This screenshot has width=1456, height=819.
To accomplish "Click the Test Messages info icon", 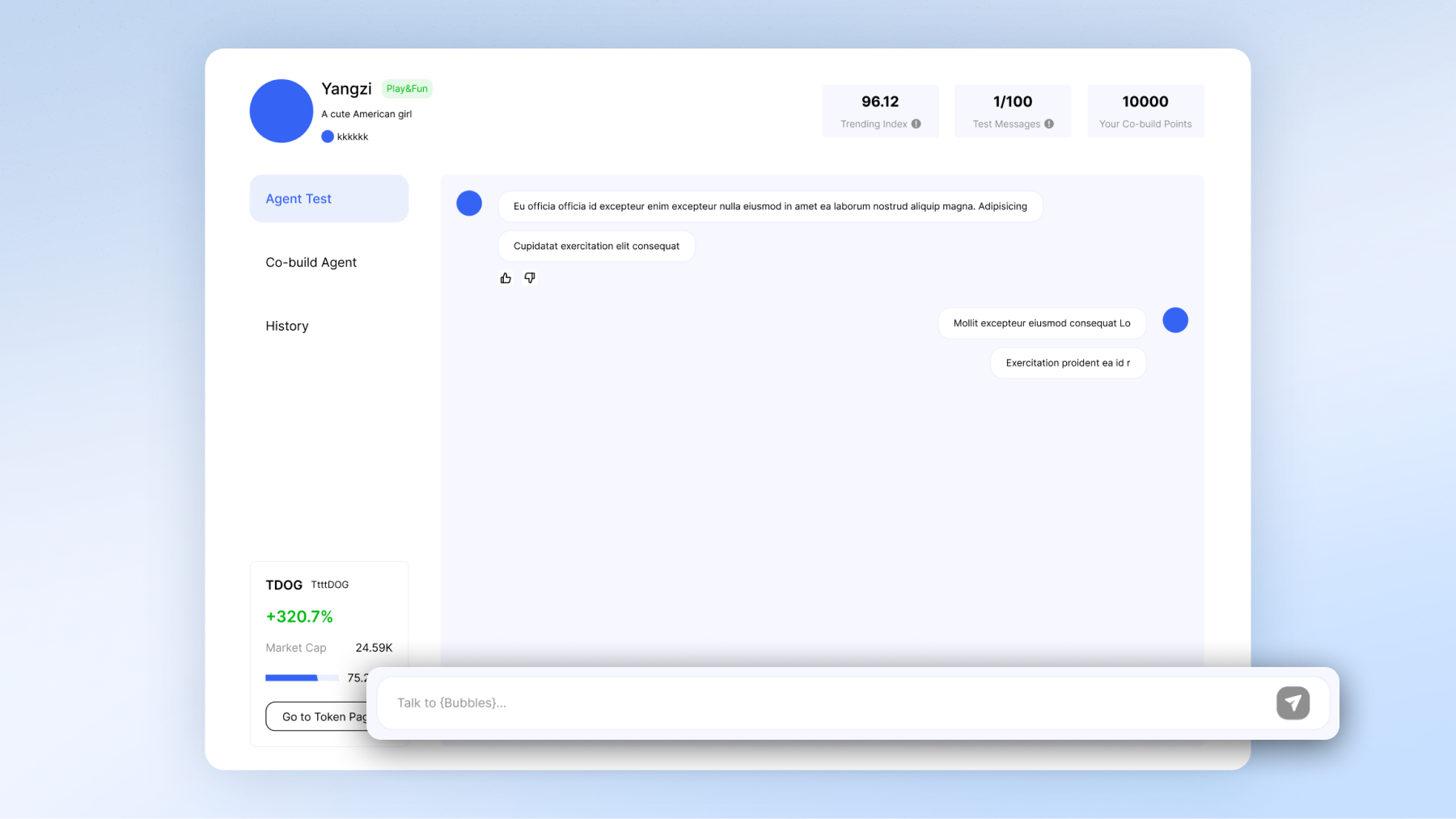I will (x=1049, y=124).
